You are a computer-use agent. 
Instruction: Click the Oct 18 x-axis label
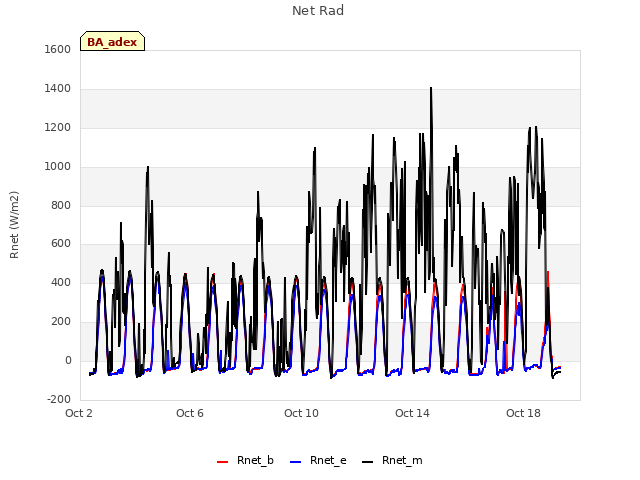point(523,413)
